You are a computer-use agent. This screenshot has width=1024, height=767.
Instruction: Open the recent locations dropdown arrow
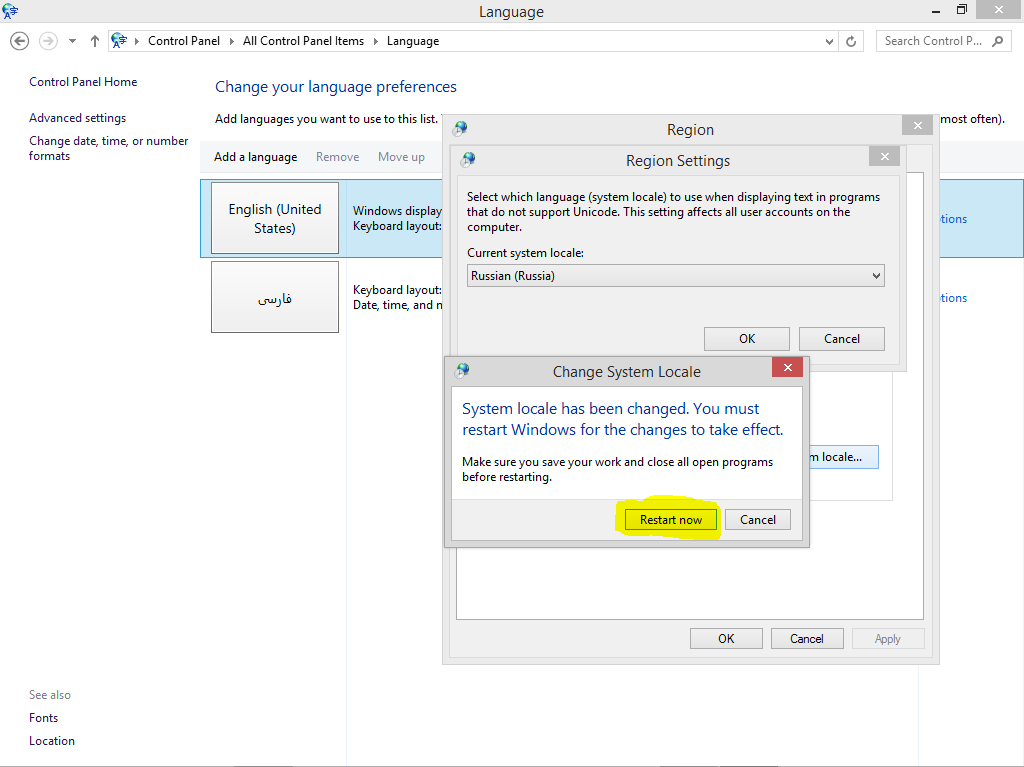[72, 41]
